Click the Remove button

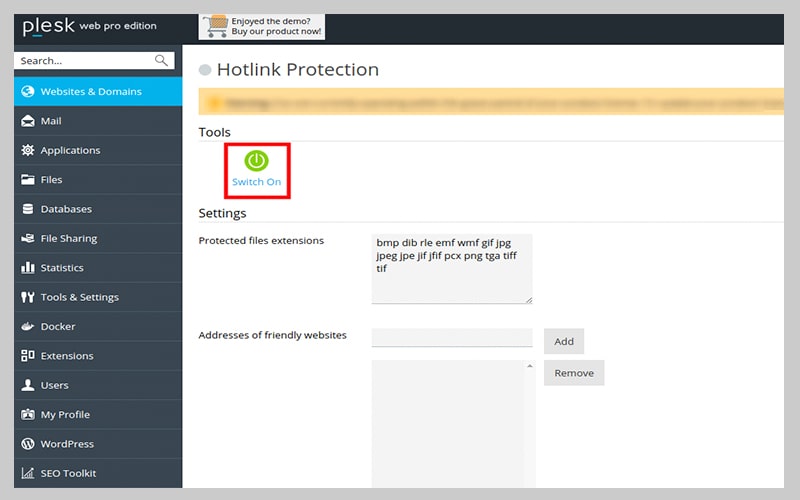574,373
